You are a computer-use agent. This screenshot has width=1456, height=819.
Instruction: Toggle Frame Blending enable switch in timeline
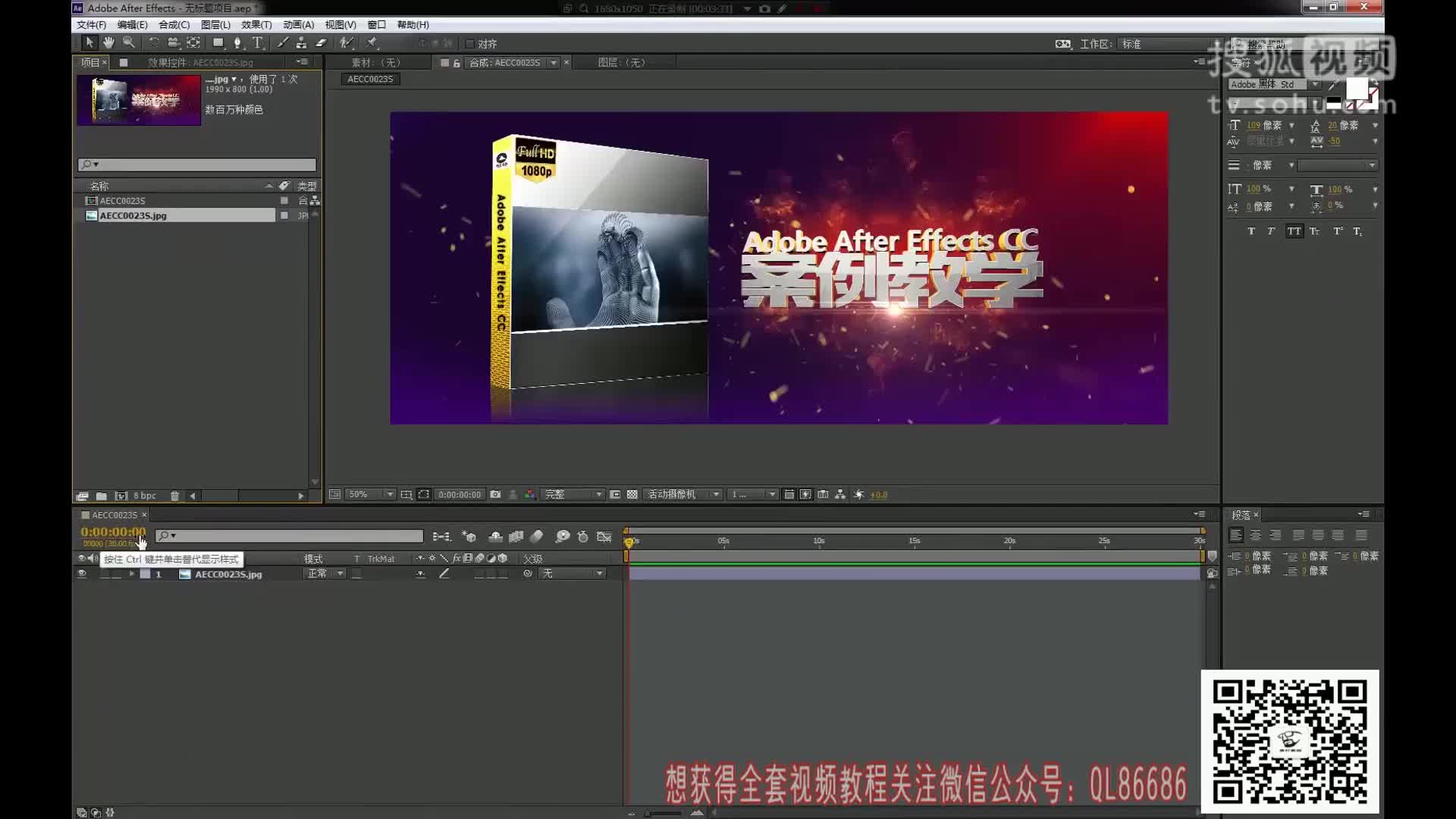pyautogui.click(x=516, y=536)
